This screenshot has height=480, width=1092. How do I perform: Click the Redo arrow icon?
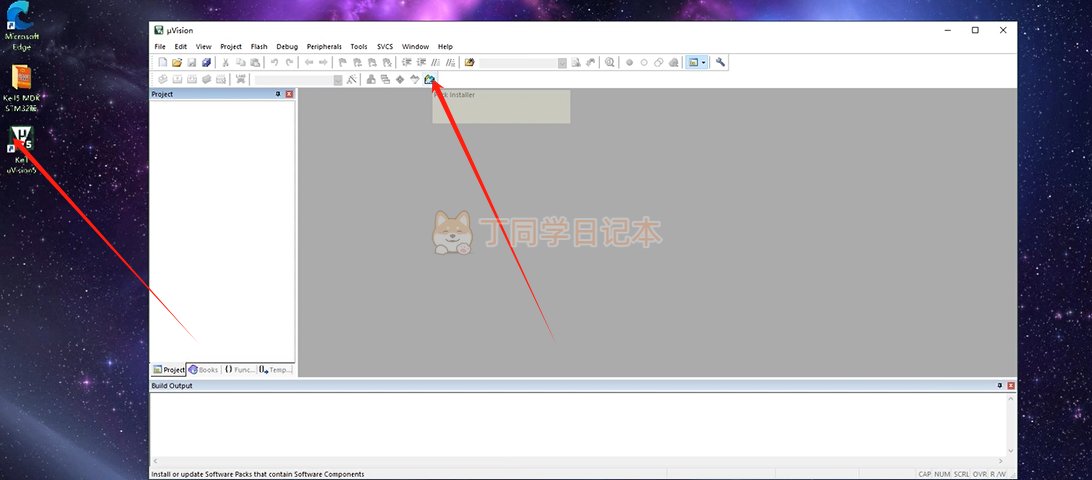pos(289,62)
